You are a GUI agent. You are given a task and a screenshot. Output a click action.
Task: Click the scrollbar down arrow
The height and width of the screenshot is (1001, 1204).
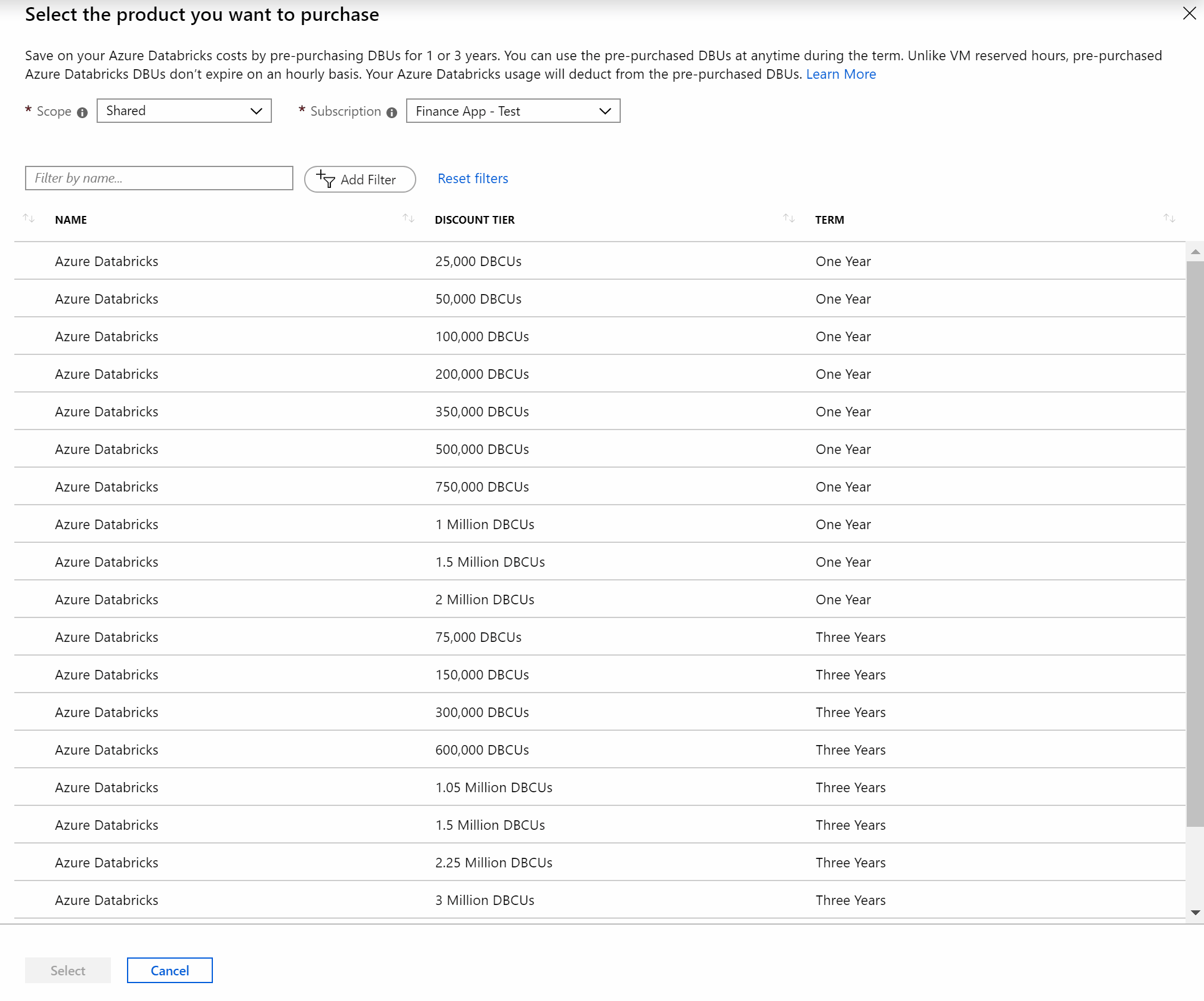(1195, 912)
